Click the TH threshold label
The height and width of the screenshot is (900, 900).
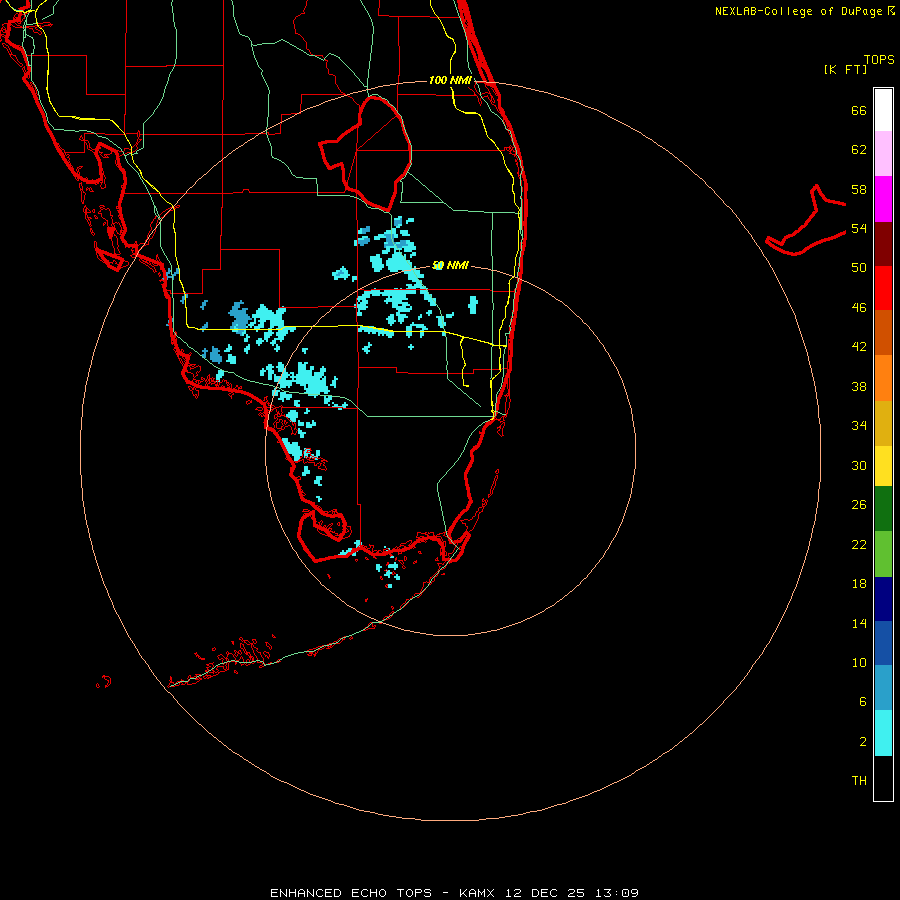click(x=859, y=781)
